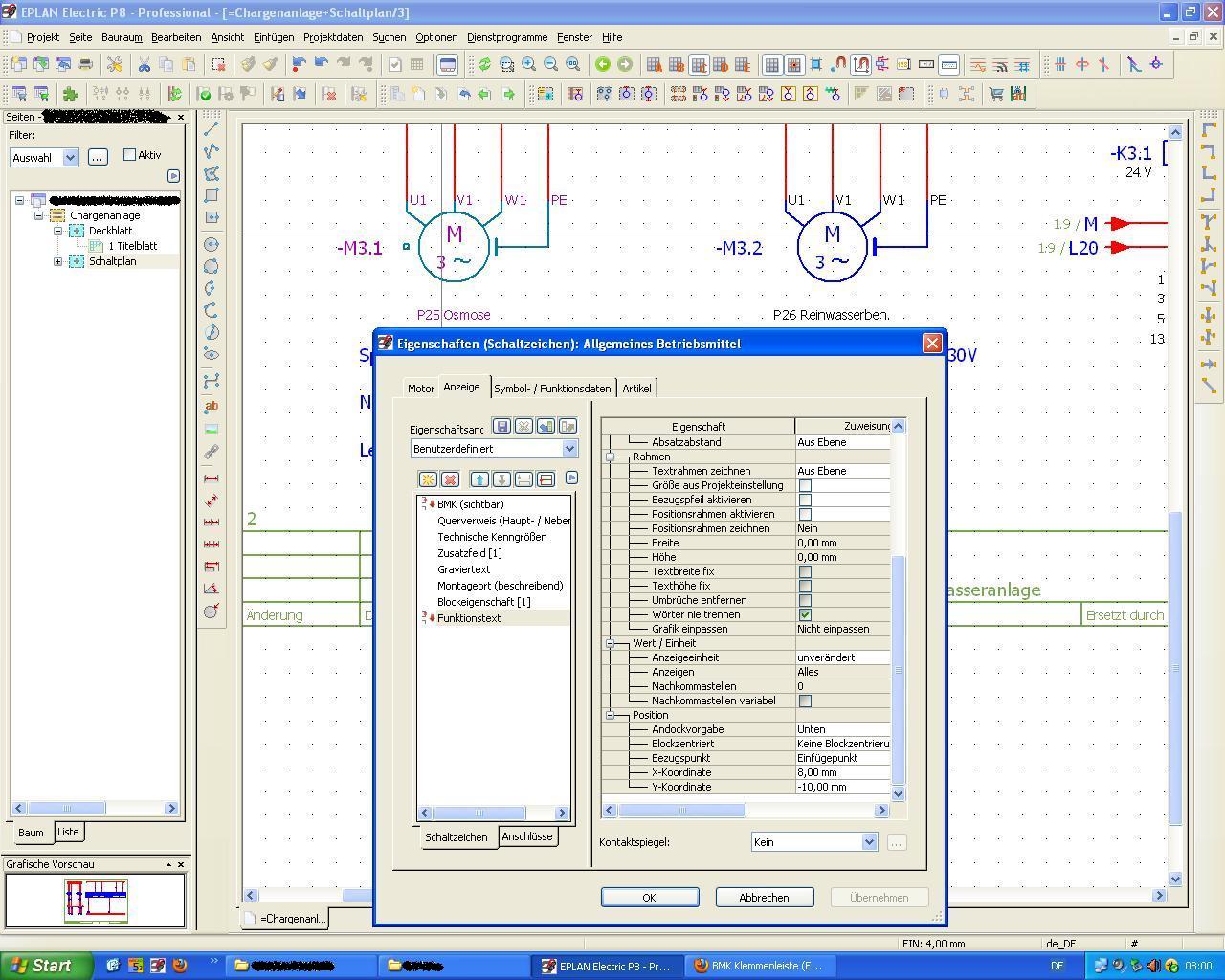Click the OK button in dialog
This screenshot has height=980, width=1225.
pos(649,898)
